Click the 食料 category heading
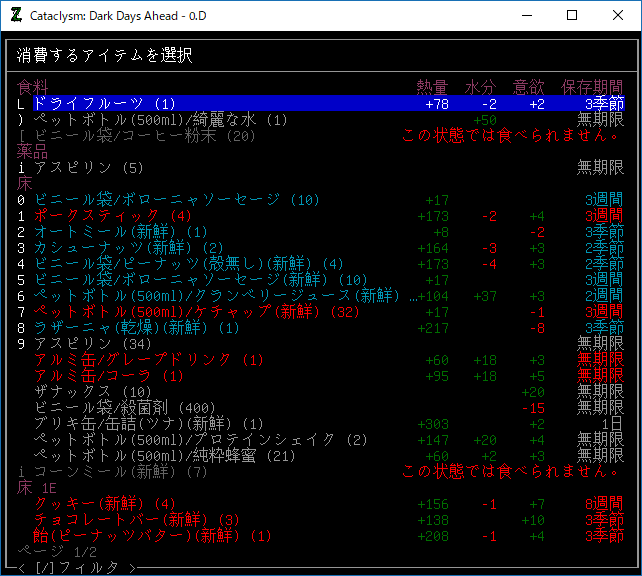 (32, 88)
